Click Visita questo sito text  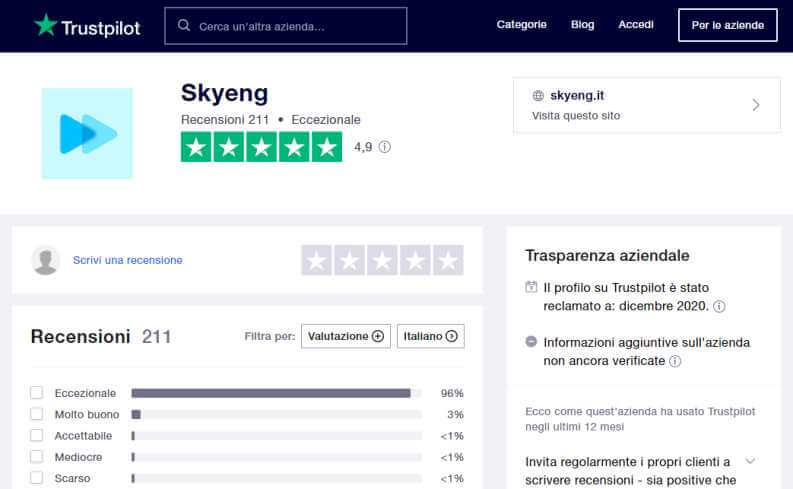(x=576, y=116)
